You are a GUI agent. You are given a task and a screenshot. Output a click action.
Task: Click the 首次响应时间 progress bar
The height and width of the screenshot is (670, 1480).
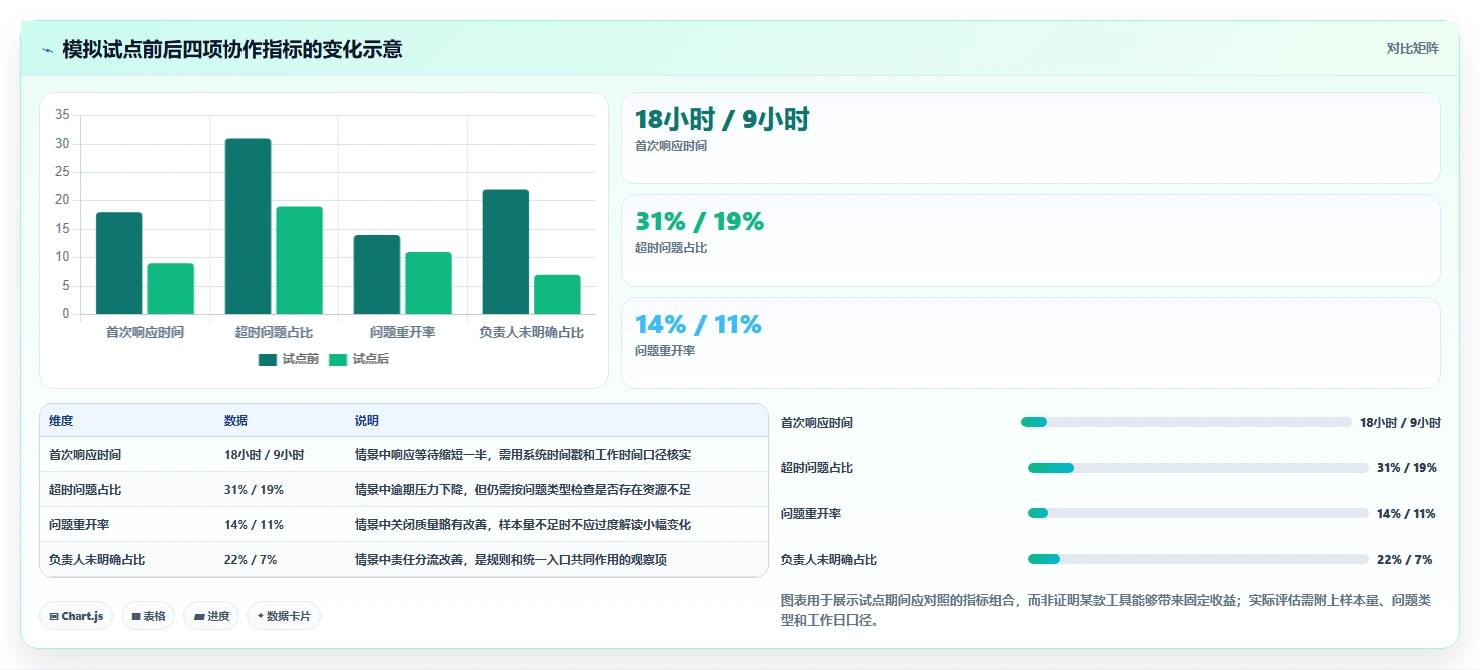(x=1186, y=422)
